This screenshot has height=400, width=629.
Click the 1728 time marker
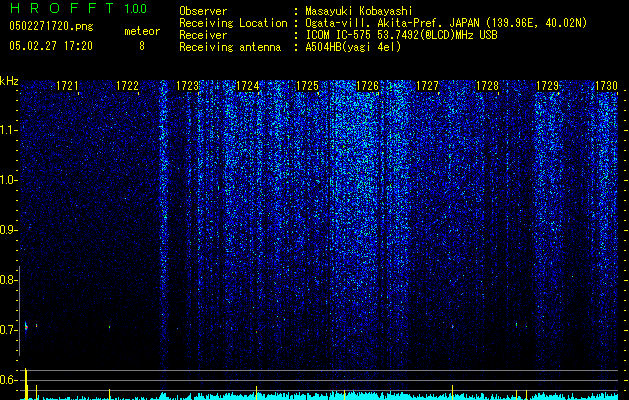click(487, 86)
